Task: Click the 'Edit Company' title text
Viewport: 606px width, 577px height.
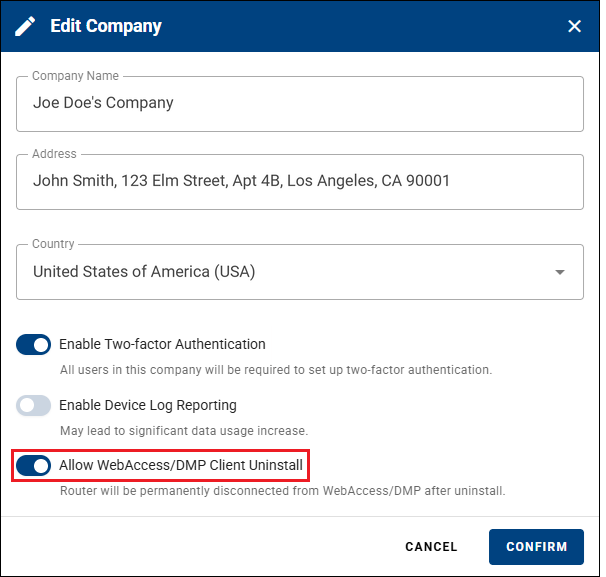Action: (106, 26)
